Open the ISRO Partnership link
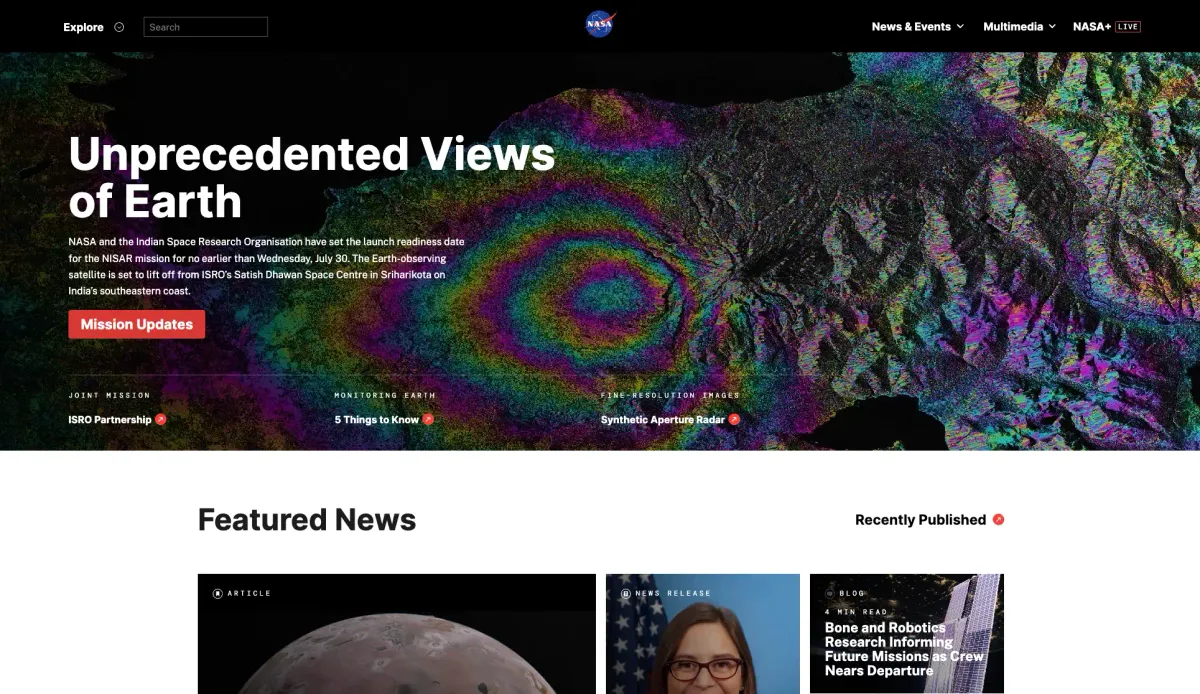 (x=110, y=420)
